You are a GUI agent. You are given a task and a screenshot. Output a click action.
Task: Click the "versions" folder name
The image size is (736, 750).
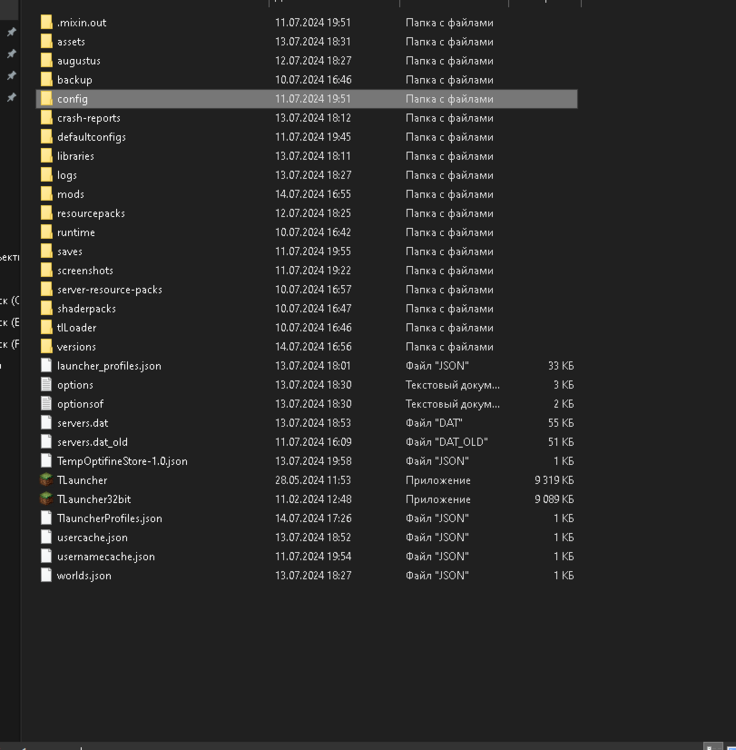(76, 347)
